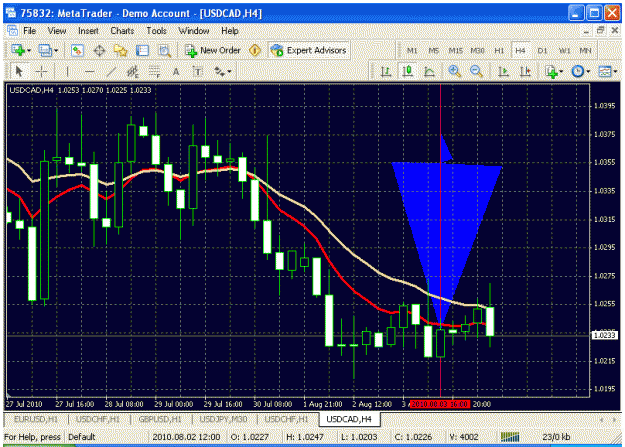The image size is (625, 447).
Task: Click the connection status bars indicator
Action: point(510,437)
